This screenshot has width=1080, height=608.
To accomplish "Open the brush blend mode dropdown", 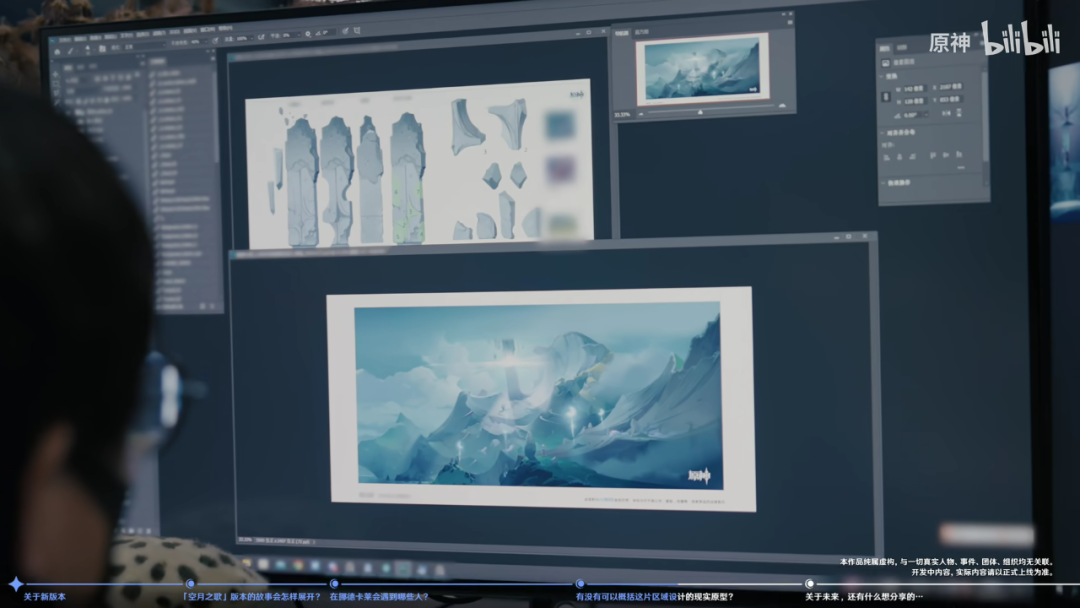I will 145,47.
